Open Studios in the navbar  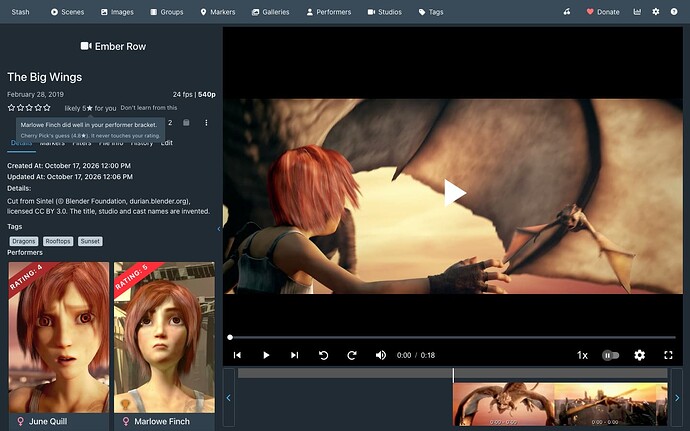tap(385, 12)
